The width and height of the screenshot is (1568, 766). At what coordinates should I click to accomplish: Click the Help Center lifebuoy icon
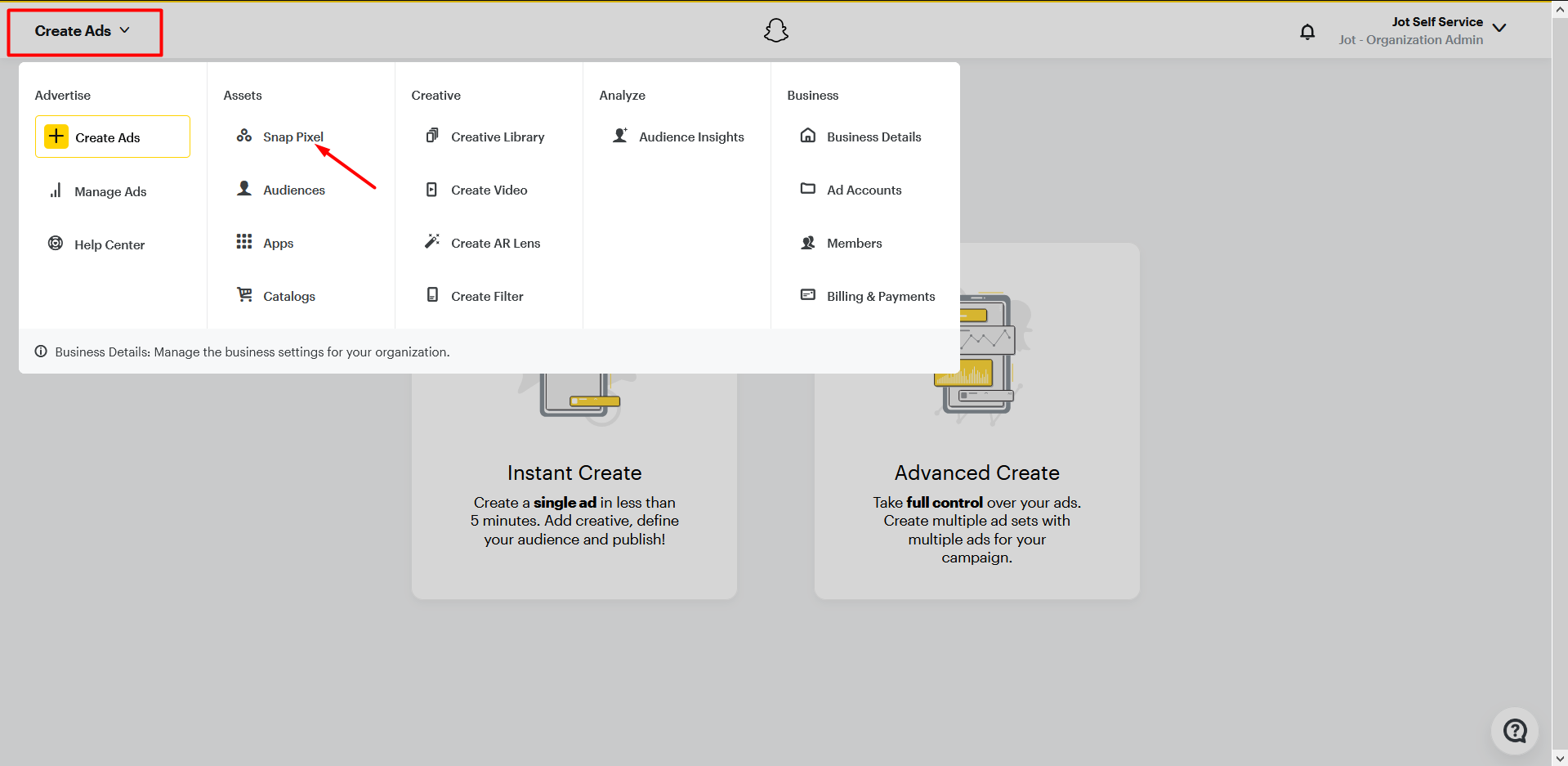[x=56, y=244]
